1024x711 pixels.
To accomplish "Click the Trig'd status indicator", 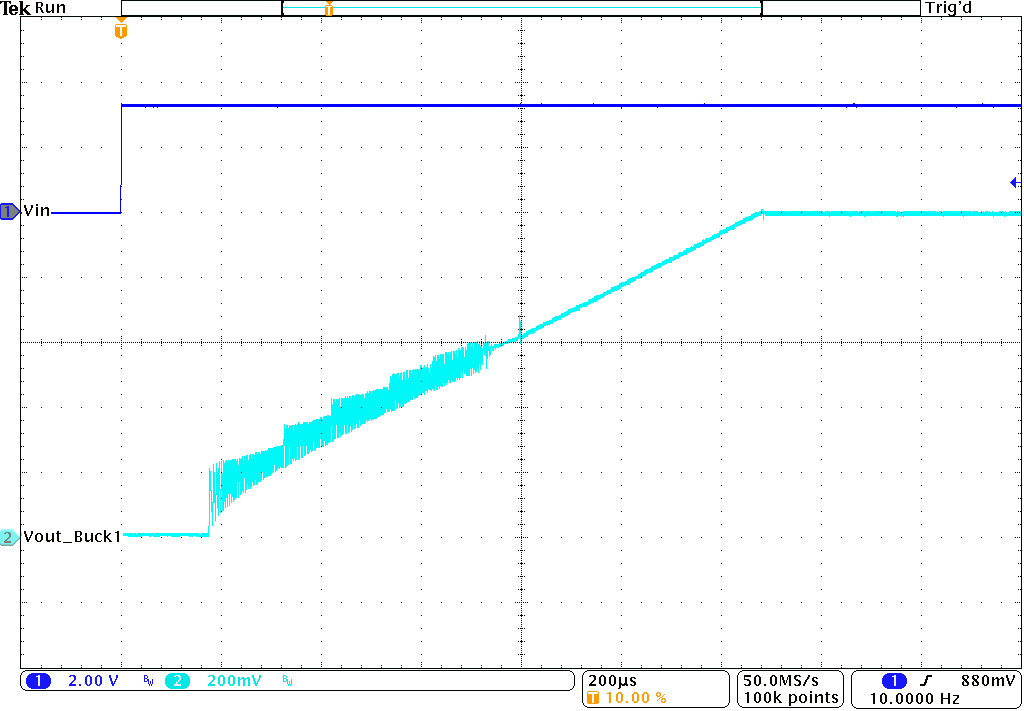I will coord(948,7).
